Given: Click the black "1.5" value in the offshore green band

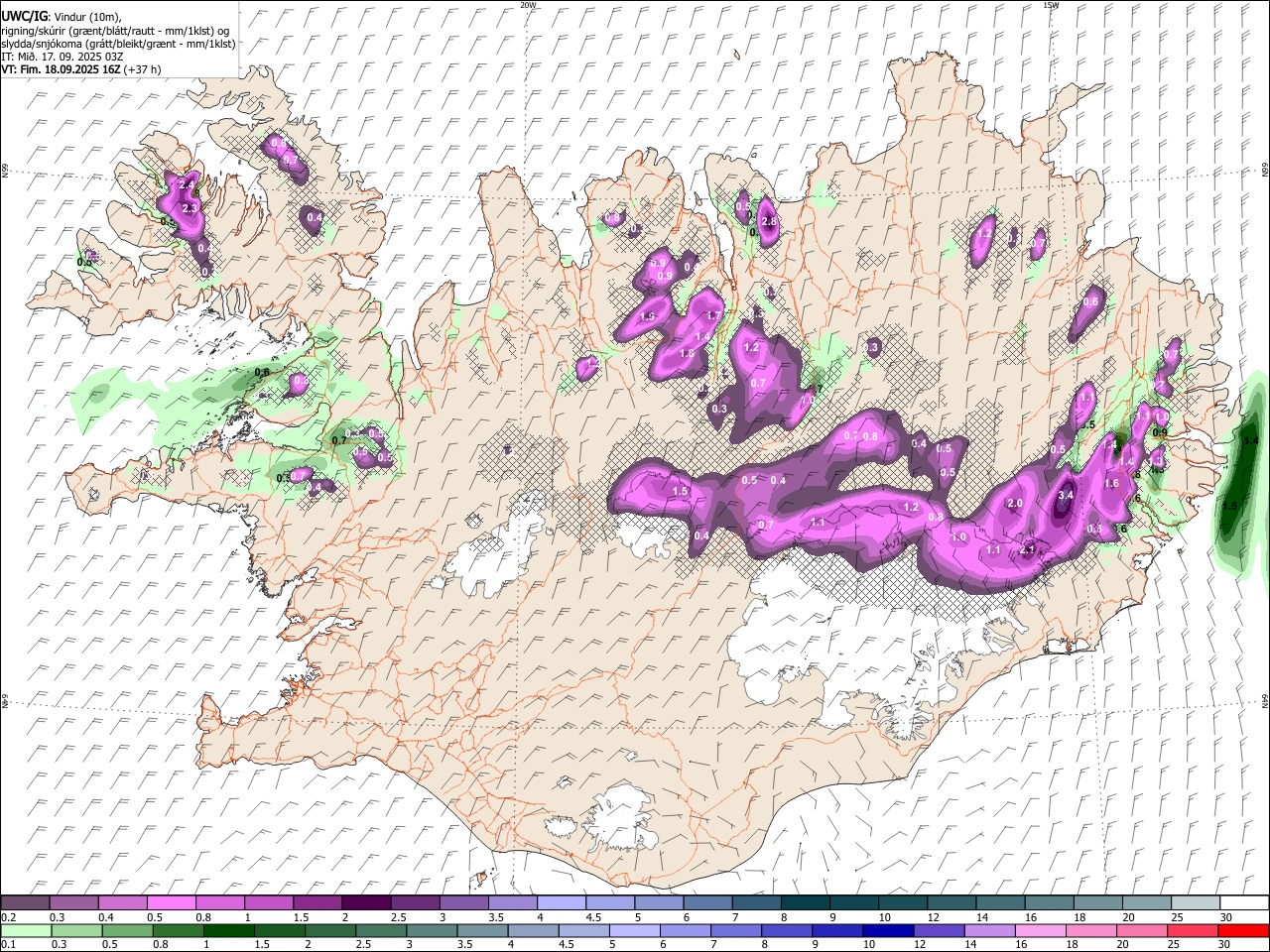Looking at the screenshot, I should (x=1229, y=506).
